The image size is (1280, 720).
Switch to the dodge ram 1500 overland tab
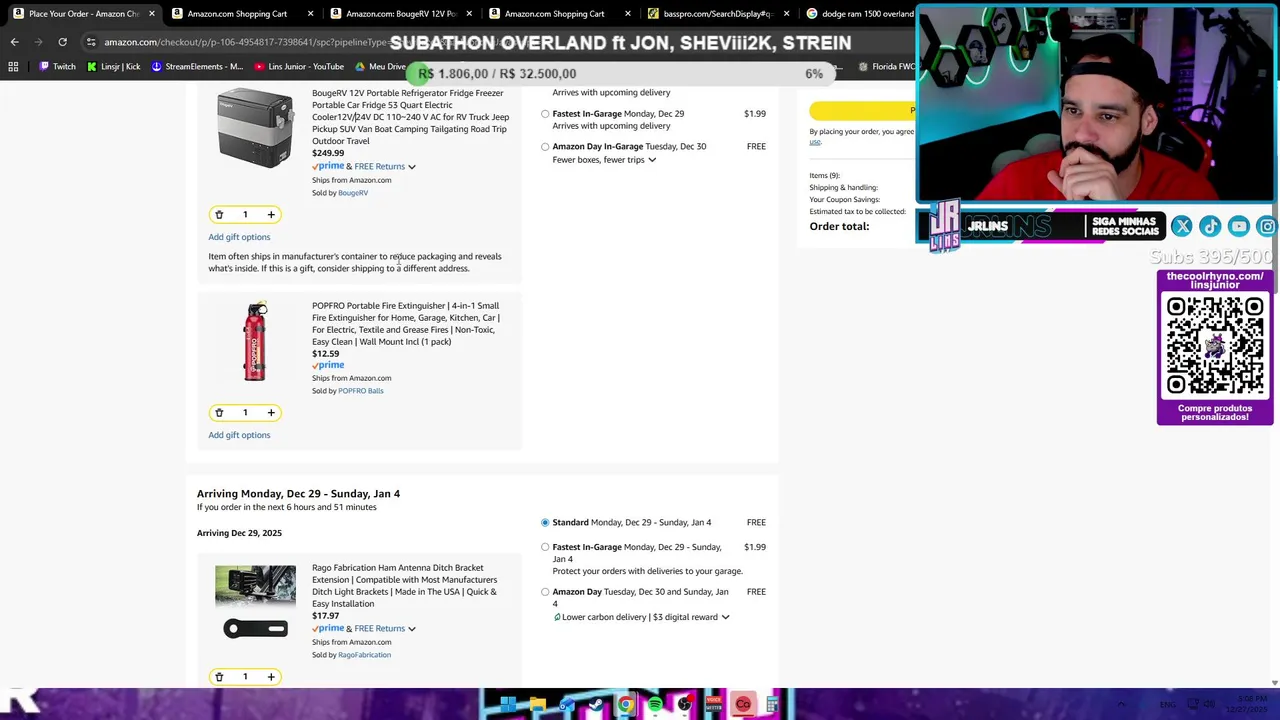click(860, 14)
